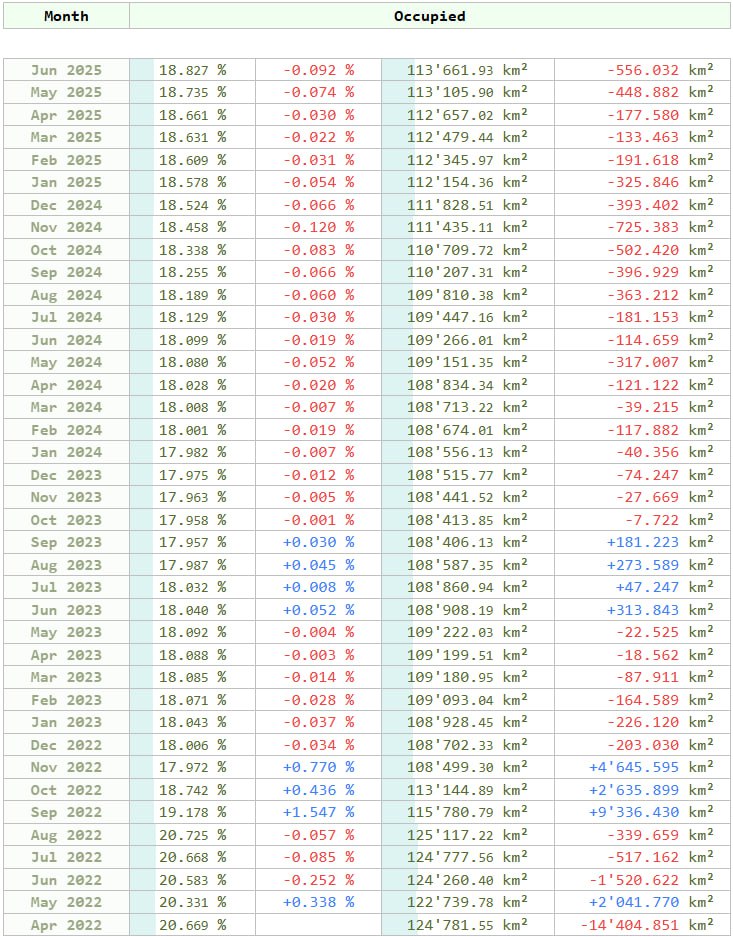Select the Apr 2025 row label

coord(66,115)
